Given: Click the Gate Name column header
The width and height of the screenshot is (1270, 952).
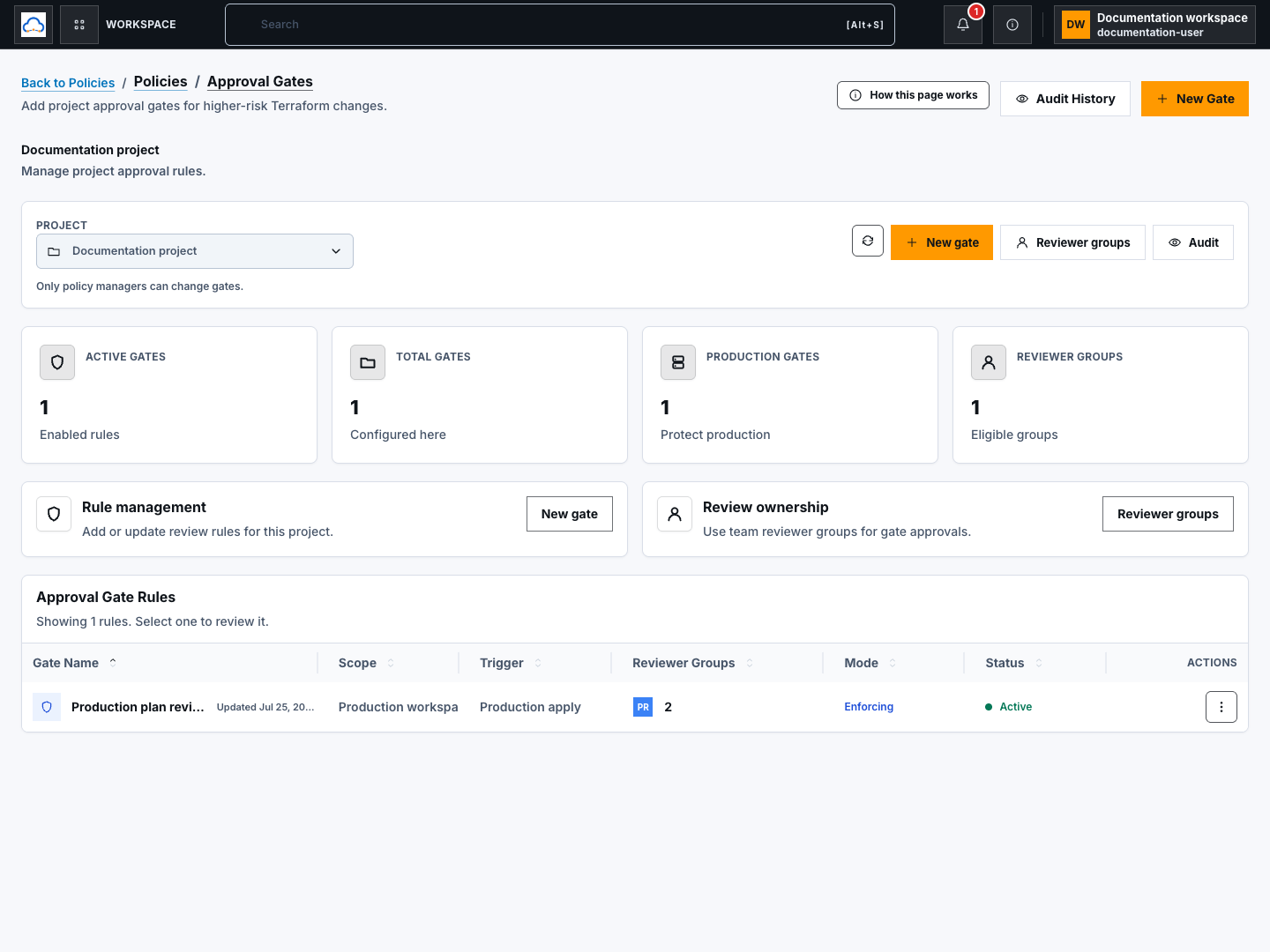Looking at the screenshot, I should point(65,663).
